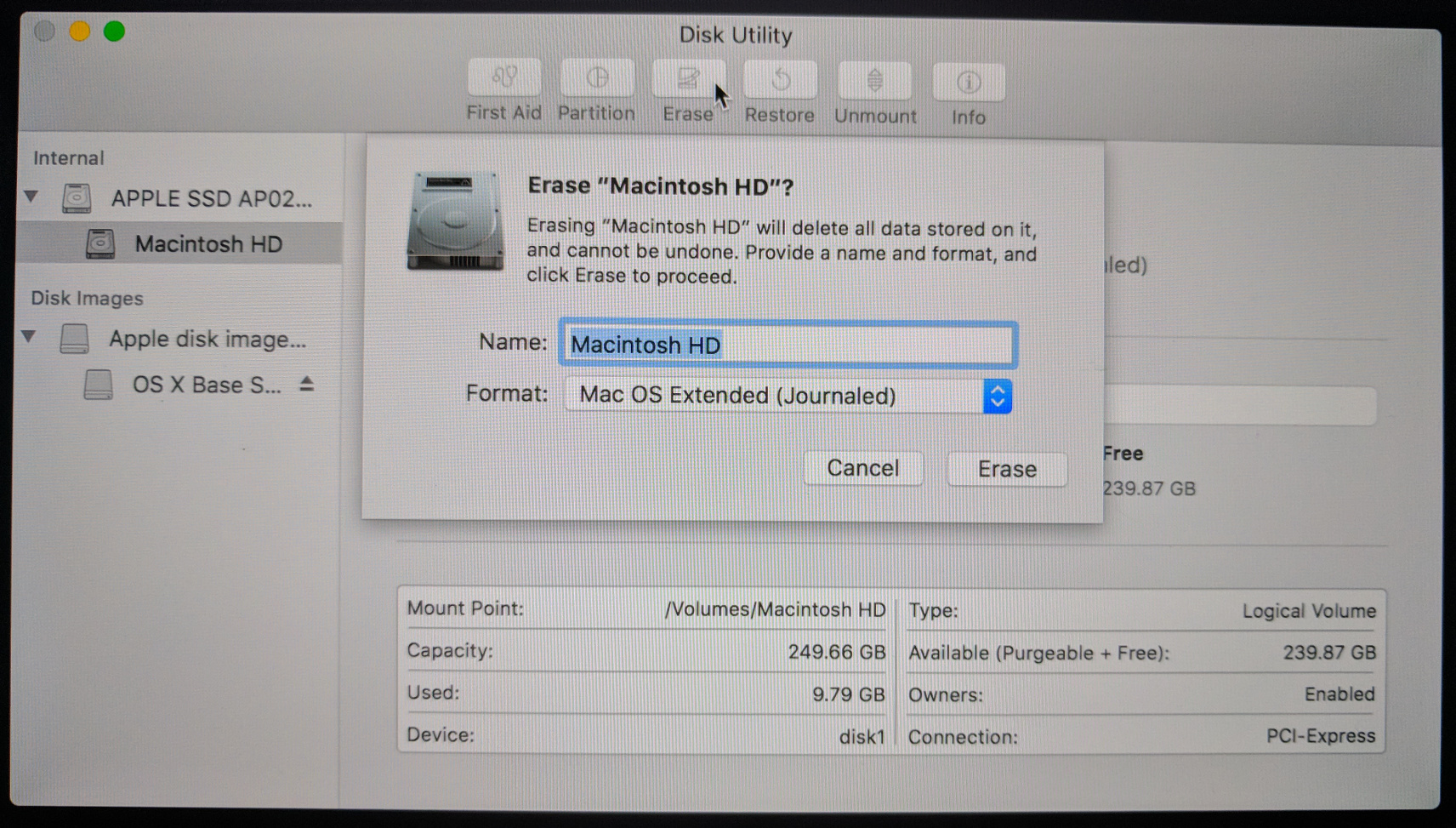The width and height of the screenshot is (1456, 828).
Task: Click the /Volumes/Macintosh HD mount point value
Action: [775, 609]
